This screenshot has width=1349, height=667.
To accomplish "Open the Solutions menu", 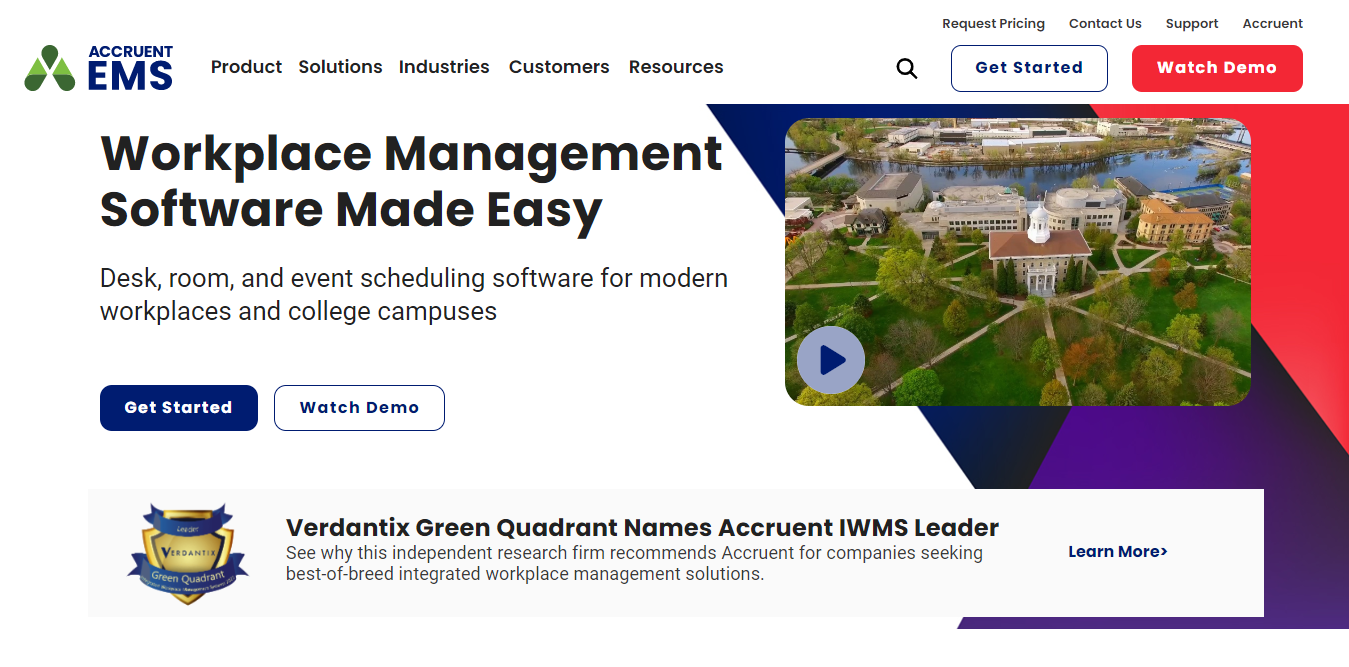I will 340,67.
